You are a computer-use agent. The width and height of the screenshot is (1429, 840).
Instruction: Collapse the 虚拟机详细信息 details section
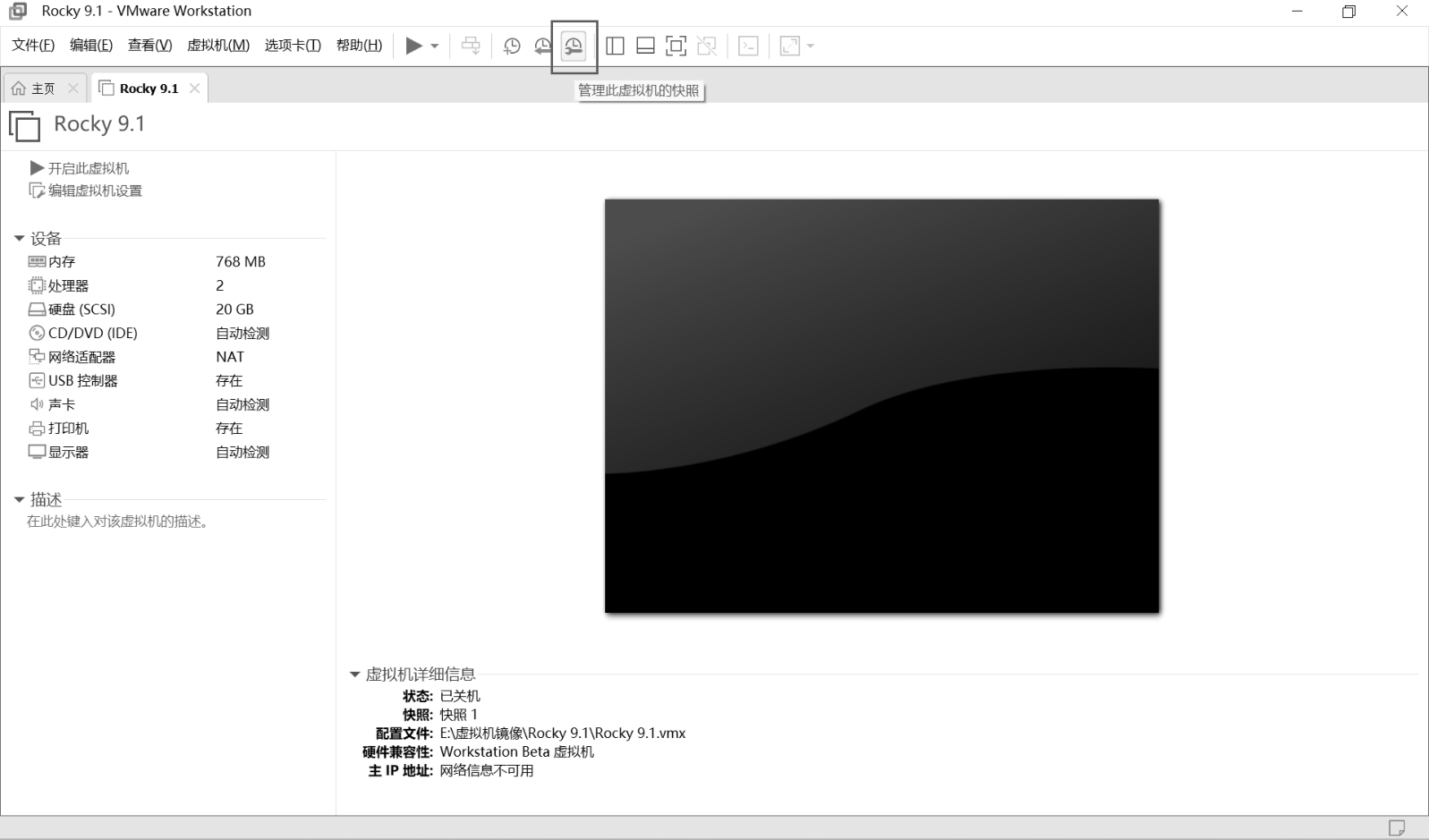[x=354, y=675]
